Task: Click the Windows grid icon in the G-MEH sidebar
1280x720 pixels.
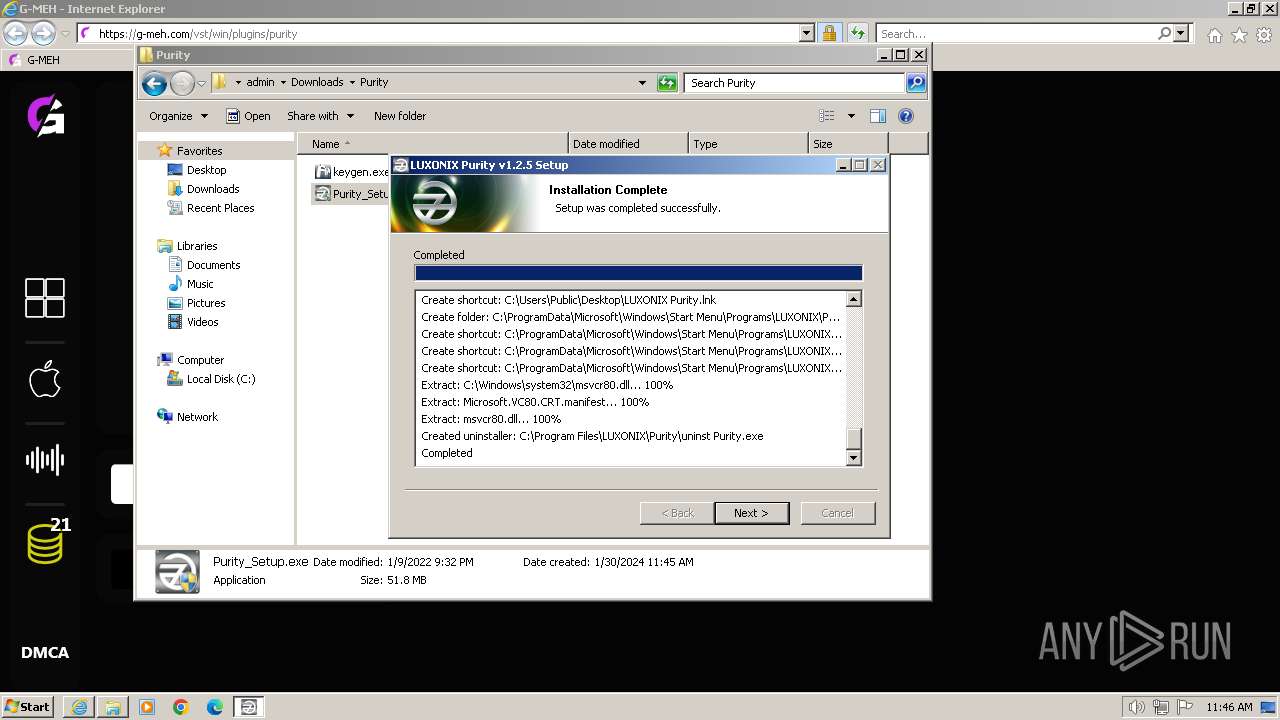Action: point(45,298)
